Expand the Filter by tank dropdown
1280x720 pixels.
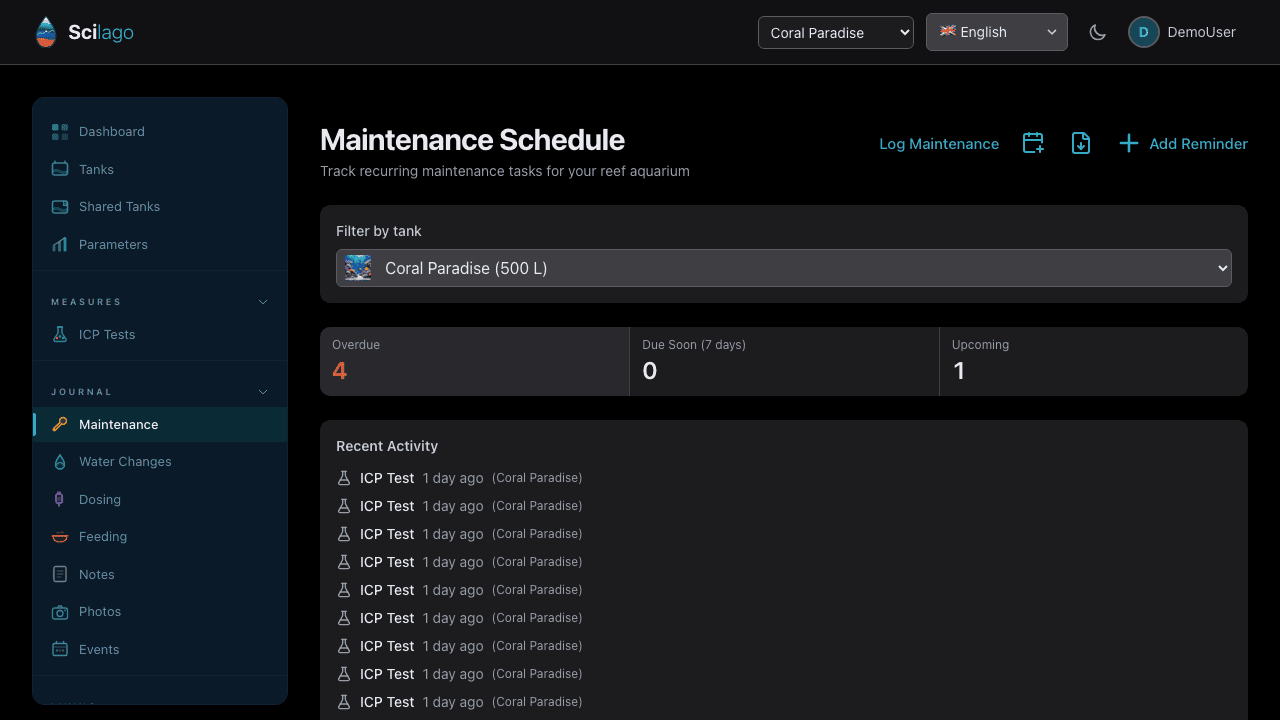(784, 268)
